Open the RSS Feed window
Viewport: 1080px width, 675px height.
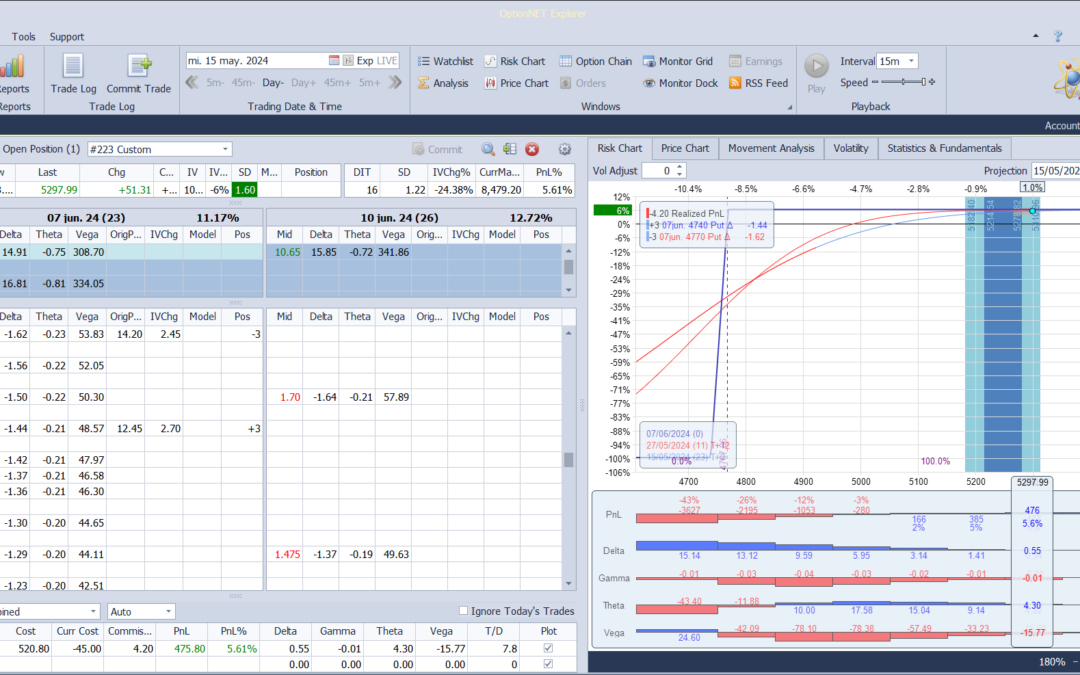click(x=758, y=83)
